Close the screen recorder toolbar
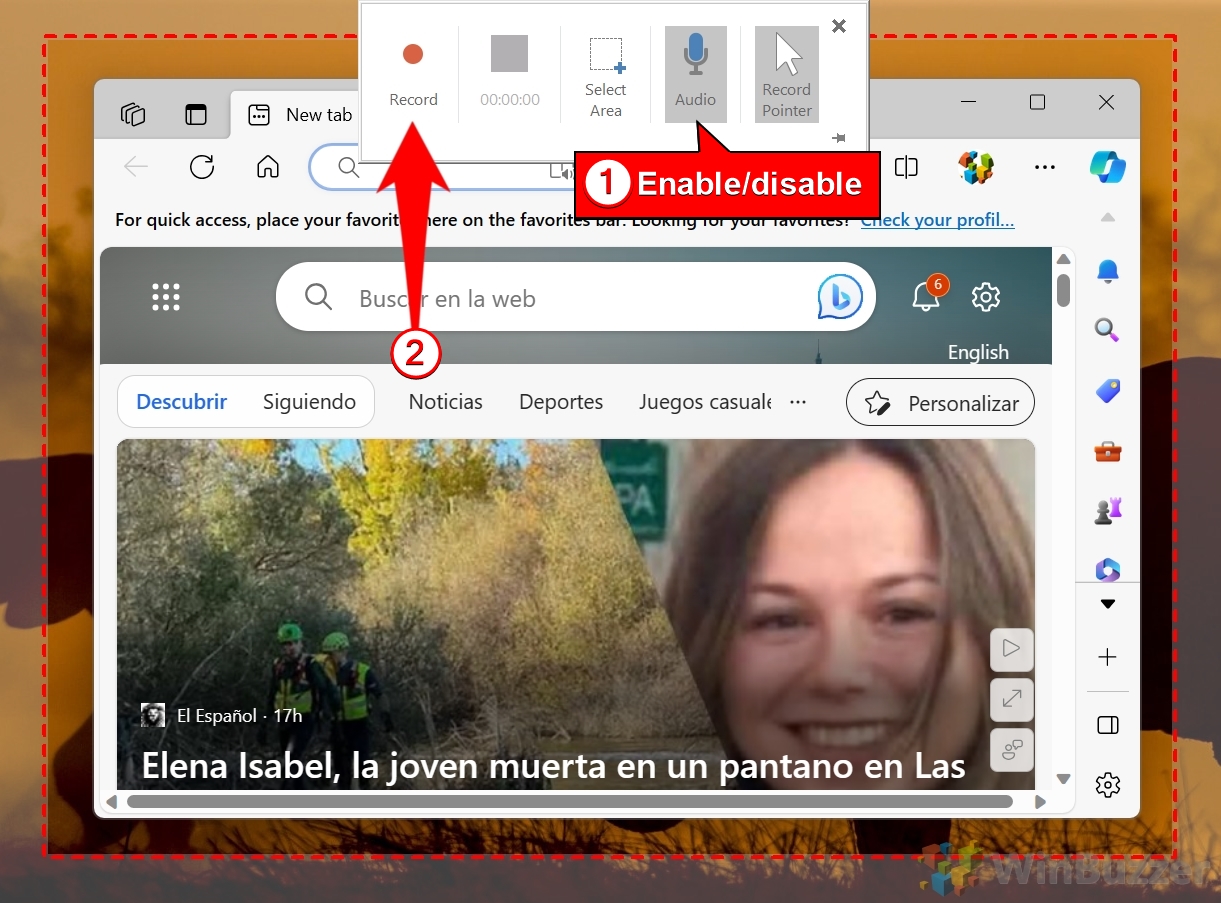1221x903 pixels. tap(839, 26)
